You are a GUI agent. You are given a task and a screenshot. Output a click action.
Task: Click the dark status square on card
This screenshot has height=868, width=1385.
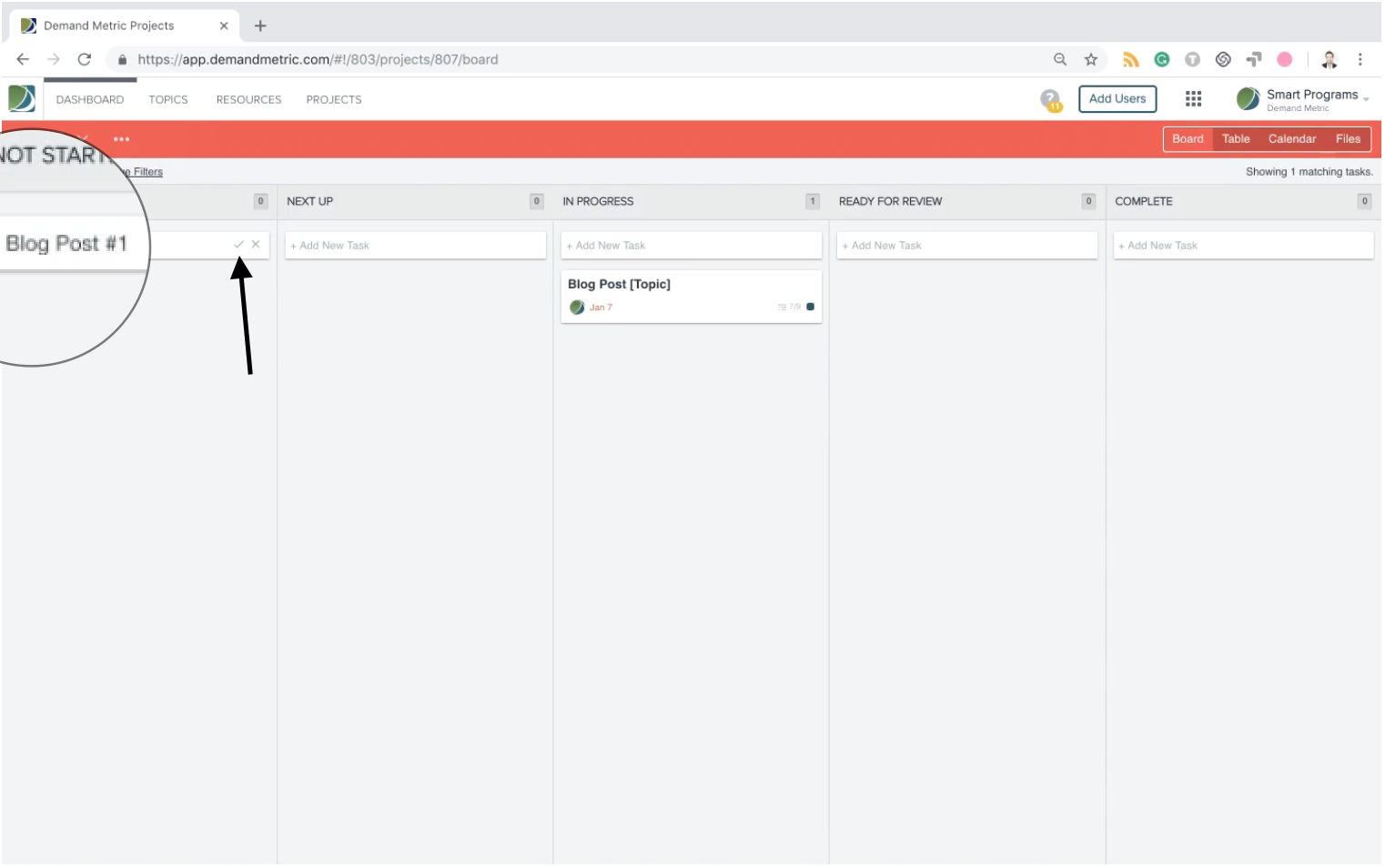(810, 307)
